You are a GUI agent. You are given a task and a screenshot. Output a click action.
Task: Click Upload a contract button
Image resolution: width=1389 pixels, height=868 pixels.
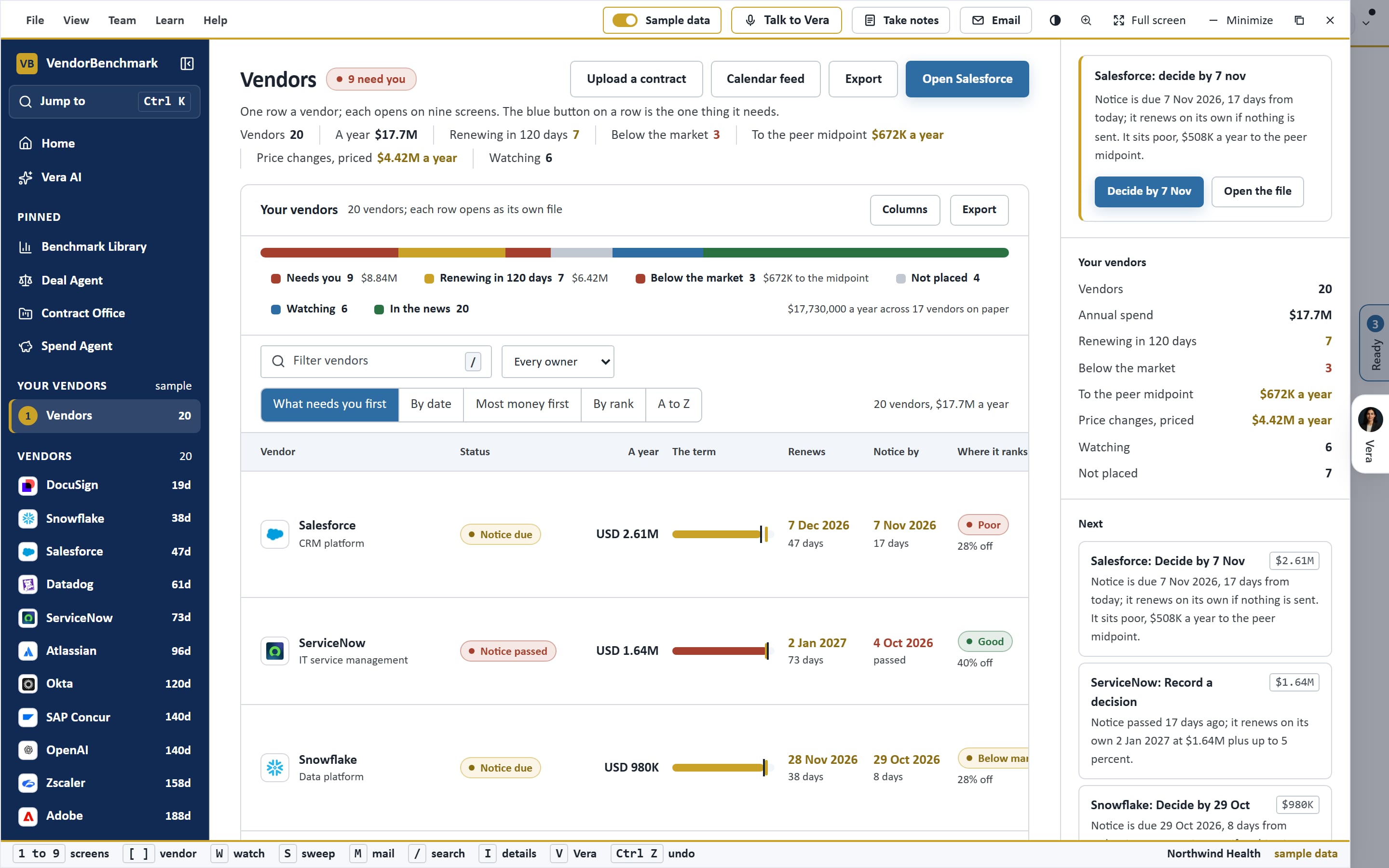click(636, 79)
